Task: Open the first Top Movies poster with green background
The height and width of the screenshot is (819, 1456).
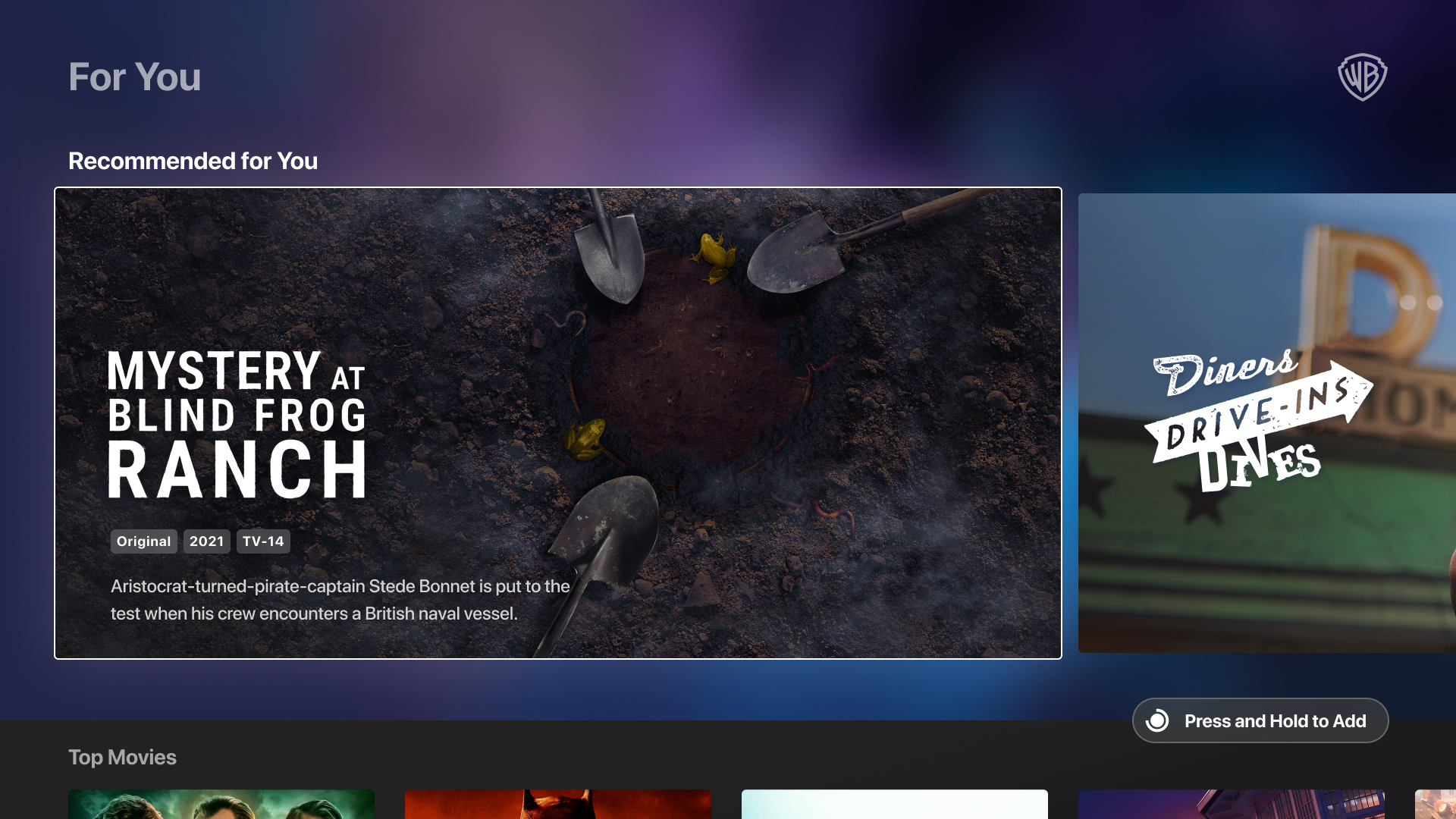Action: click(221, 804)
